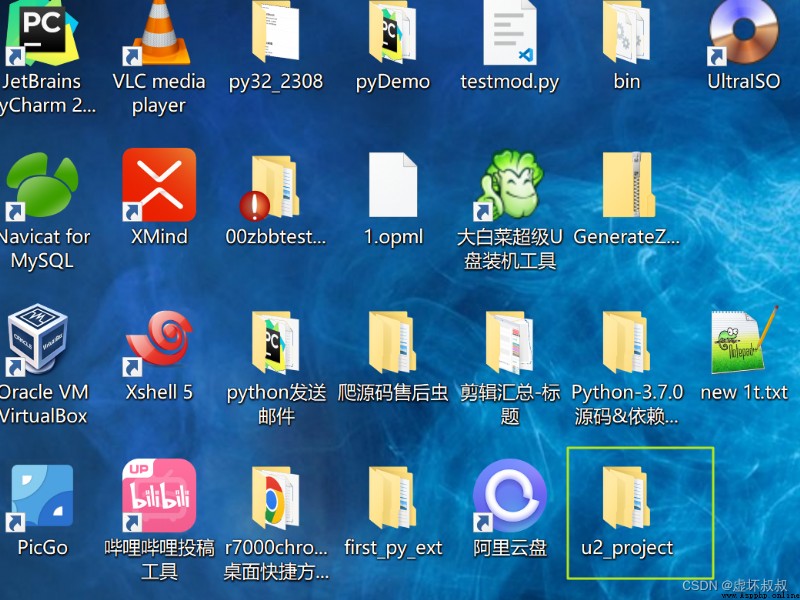Select the Python-3.7.0 源码&依赖 folder icon
Viewport: 800px width, 600px height.
[x=627, y=342]
